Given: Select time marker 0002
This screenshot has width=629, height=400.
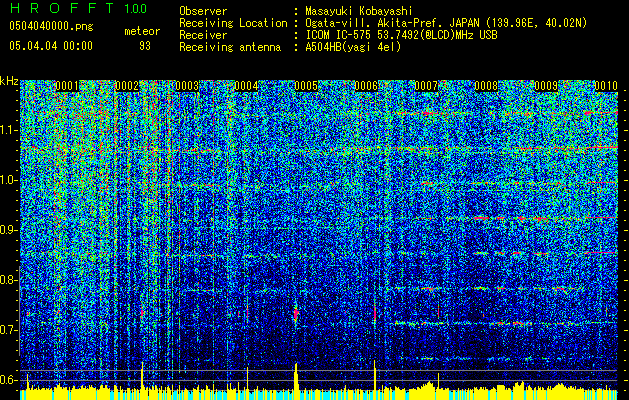Looking at the screenshot, I should click(x=127, y=86).
